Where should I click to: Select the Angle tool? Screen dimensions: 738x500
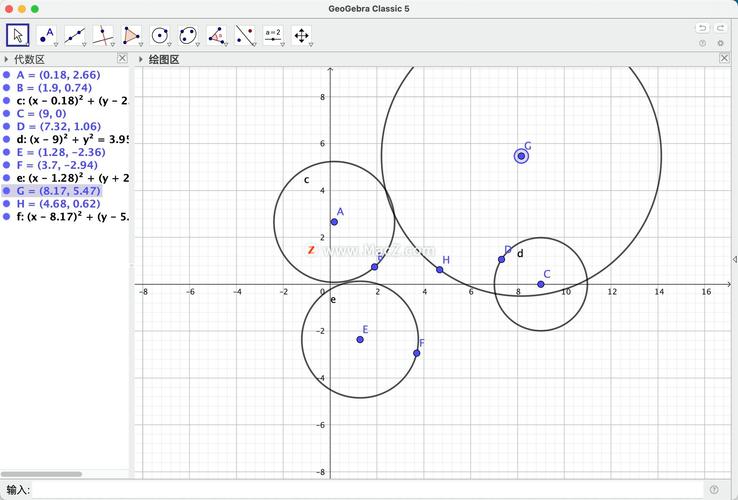[217, 35]
